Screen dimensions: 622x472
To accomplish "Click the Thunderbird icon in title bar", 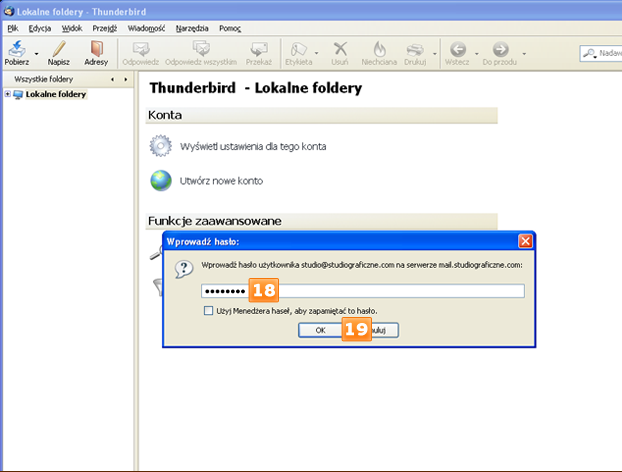I will [x=9, y=11].
